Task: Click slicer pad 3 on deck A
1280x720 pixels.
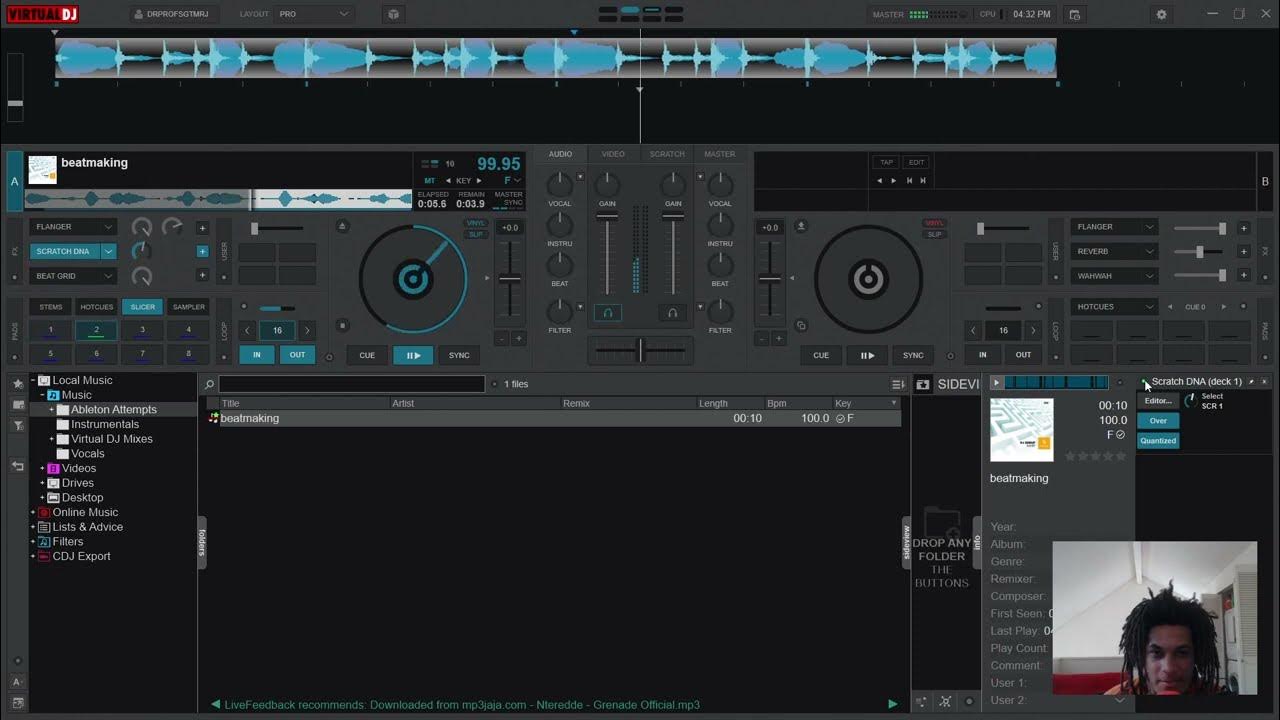Action: click(x=142, y=330)
